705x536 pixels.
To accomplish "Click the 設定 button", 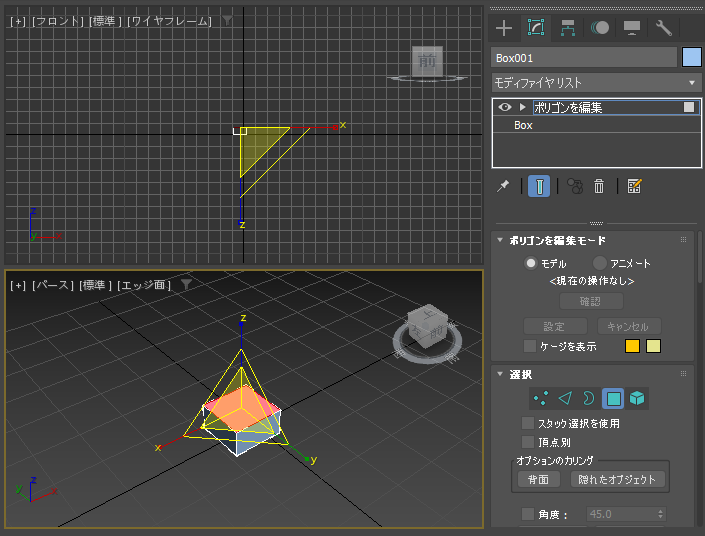I will tap(555, 326).
